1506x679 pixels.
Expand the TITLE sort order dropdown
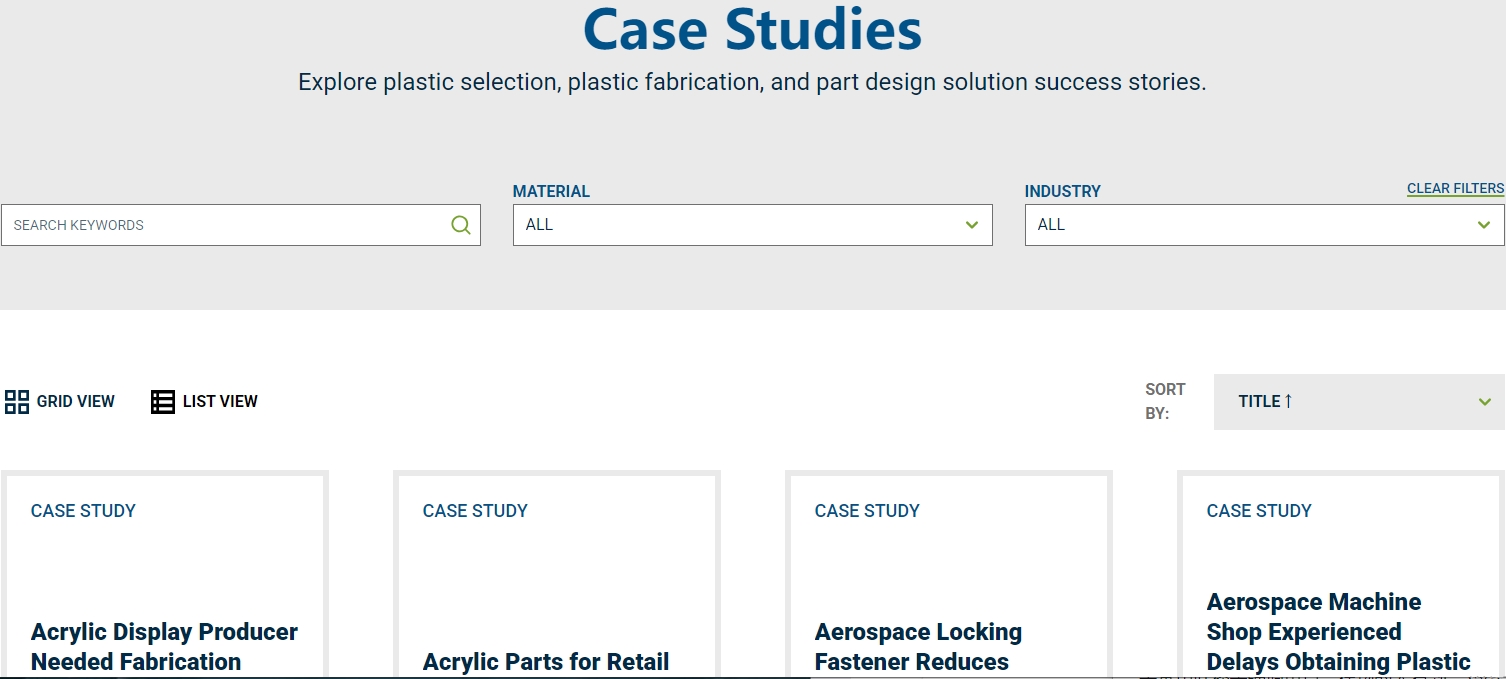(x=1359, y=402)
